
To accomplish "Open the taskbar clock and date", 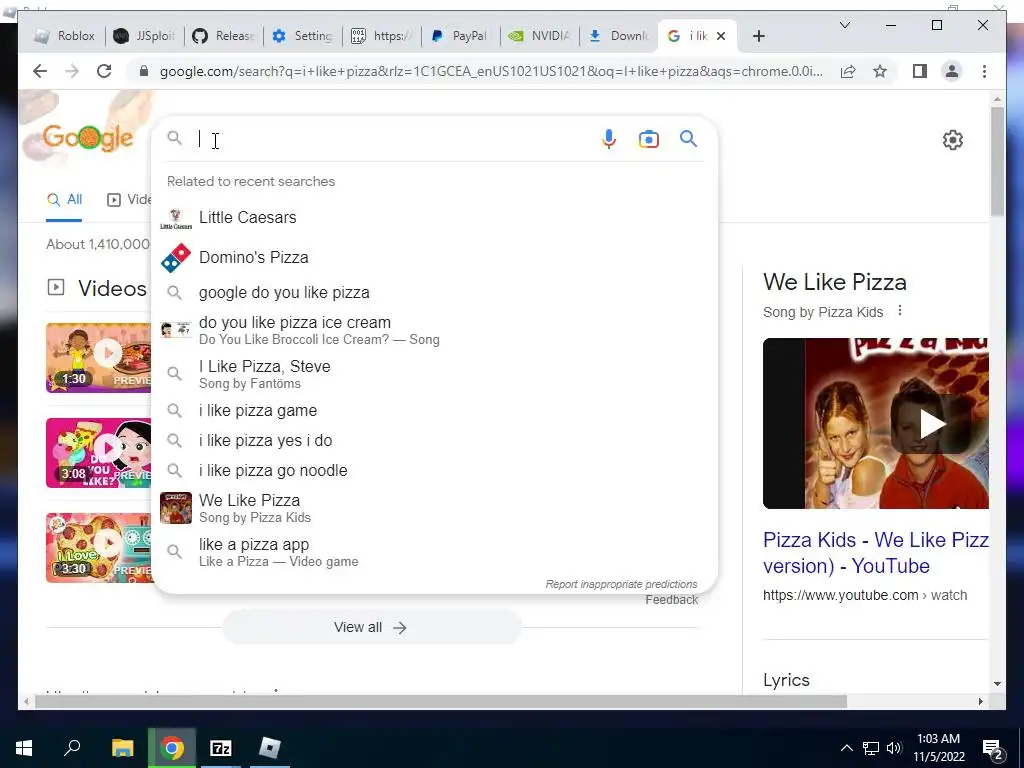I will pyautogui.click(x=938, y=748).
